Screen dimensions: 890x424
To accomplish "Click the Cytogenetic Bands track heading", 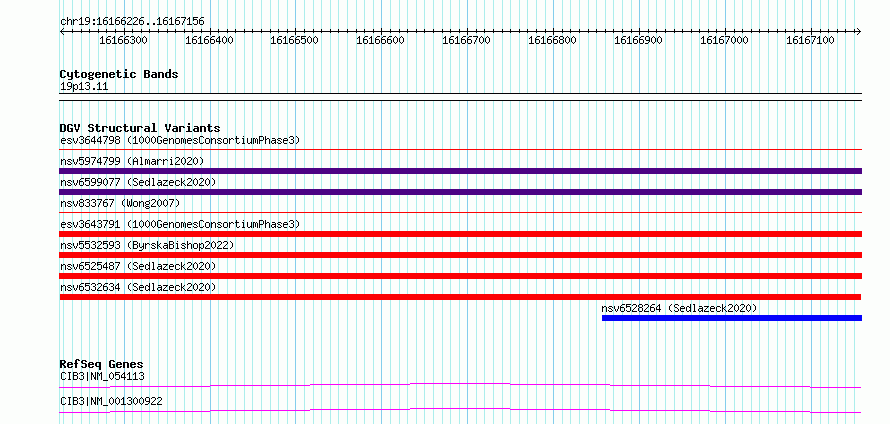I will click(x=119, y=74).
